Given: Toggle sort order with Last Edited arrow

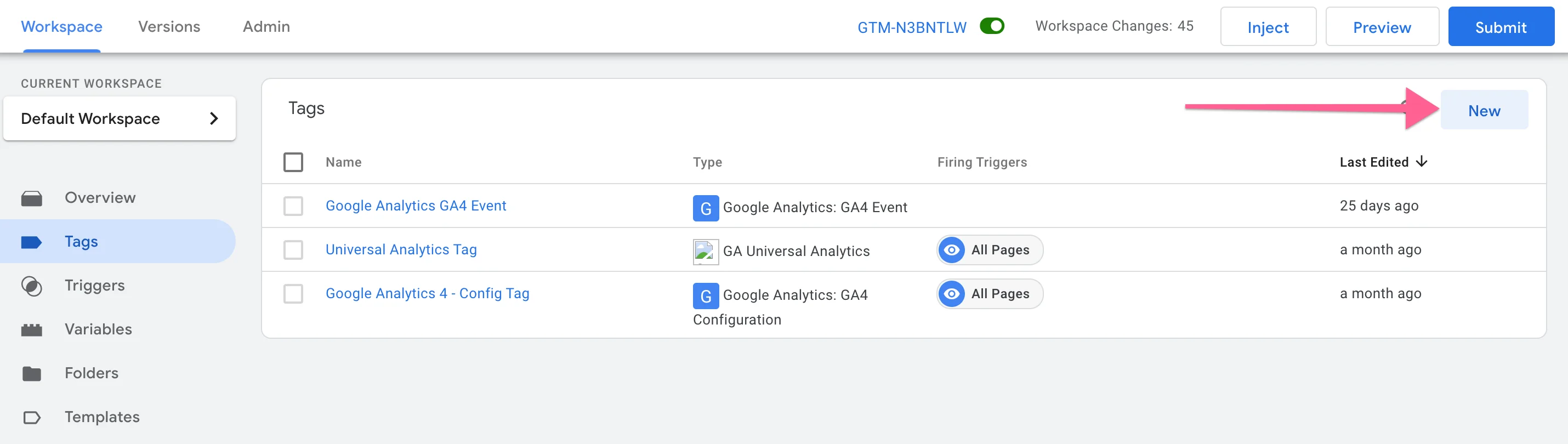Looking at the screenshot, I should click(x=1421, y=162).
